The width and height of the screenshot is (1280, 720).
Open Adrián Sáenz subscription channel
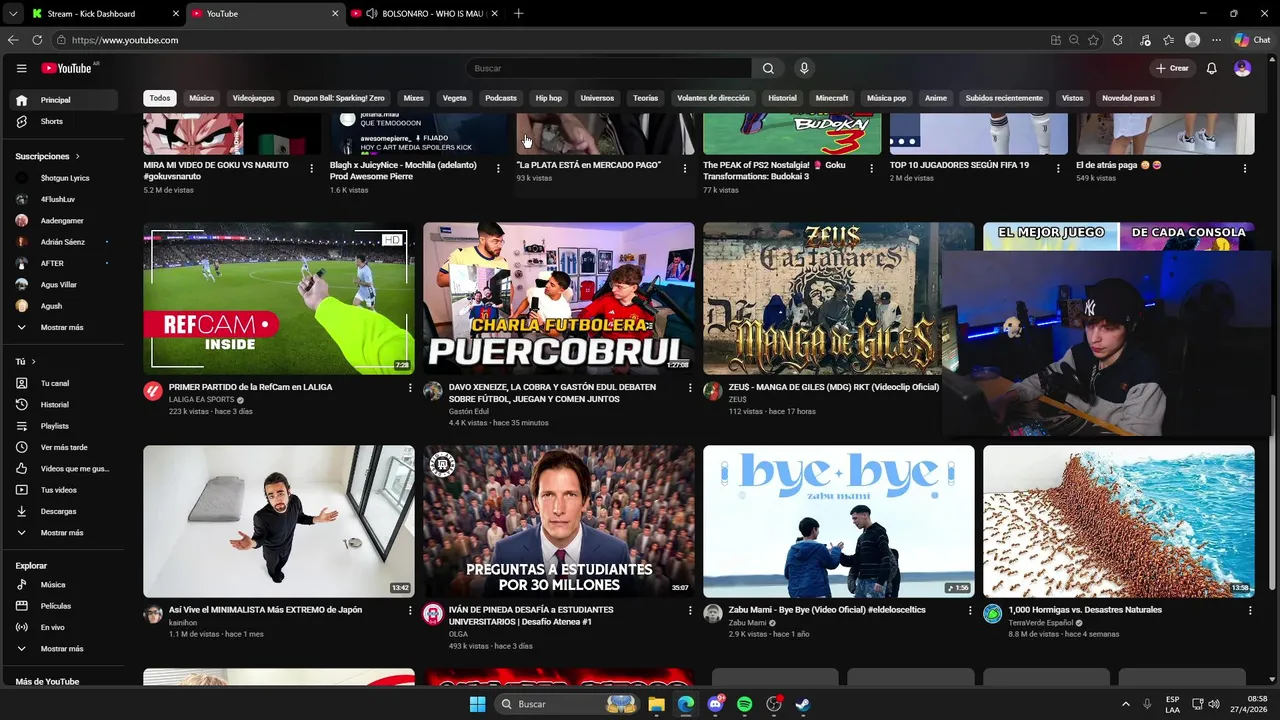point(64,242)
